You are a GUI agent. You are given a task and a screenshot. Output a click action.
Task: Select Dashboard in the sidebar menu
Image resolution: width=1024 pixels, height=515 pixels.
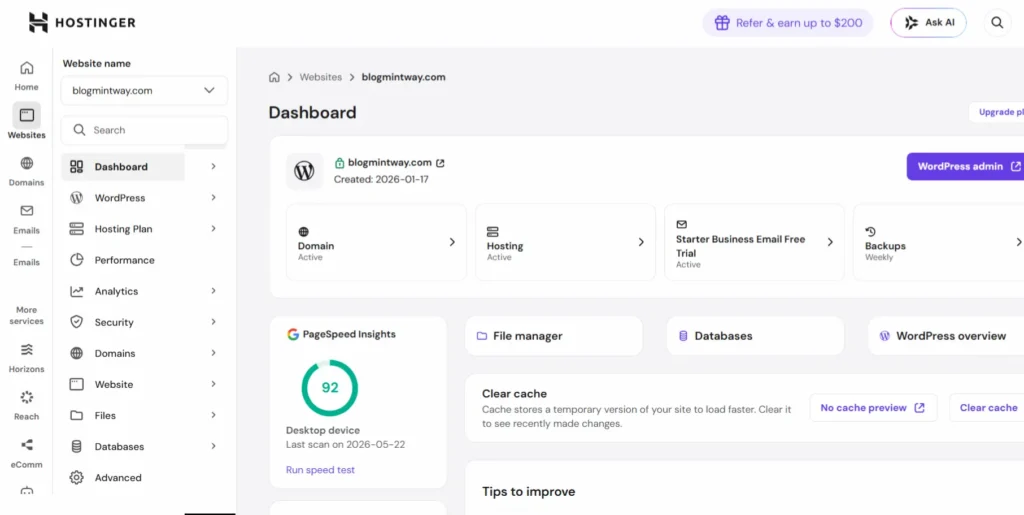pos(123,166)
